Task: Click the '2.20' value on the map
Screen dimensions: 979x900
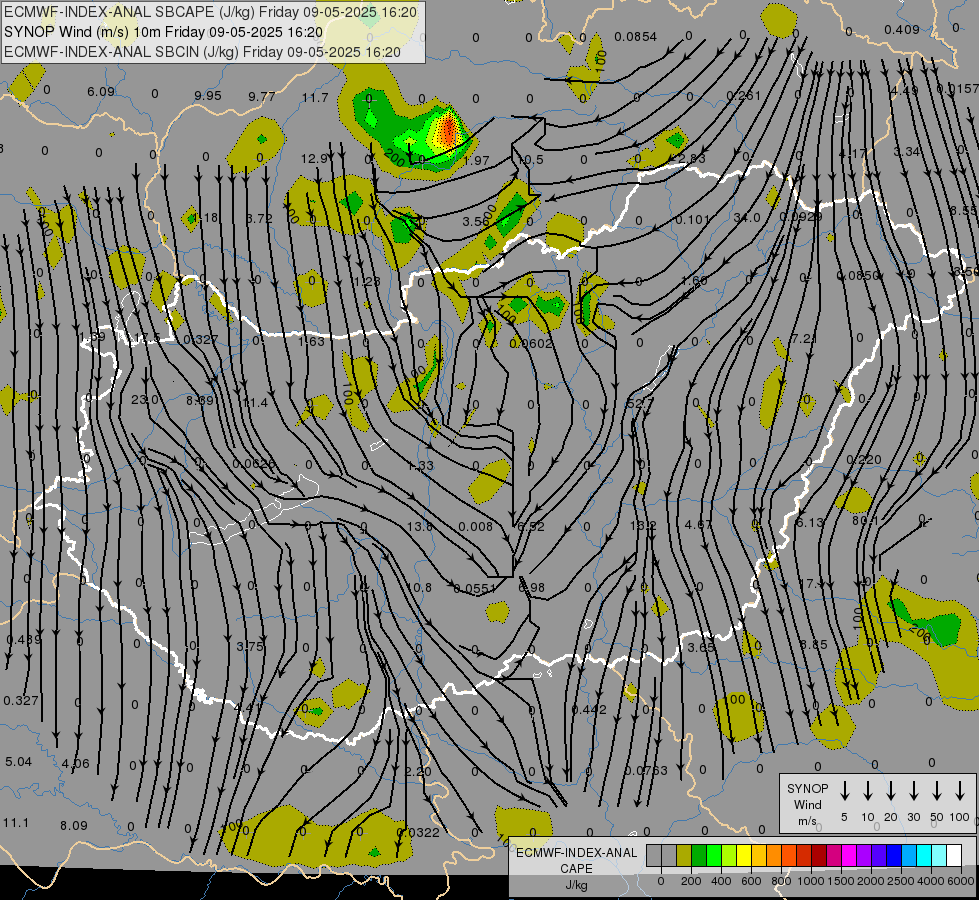Action: pyautogui.click(x=418, y=771)
